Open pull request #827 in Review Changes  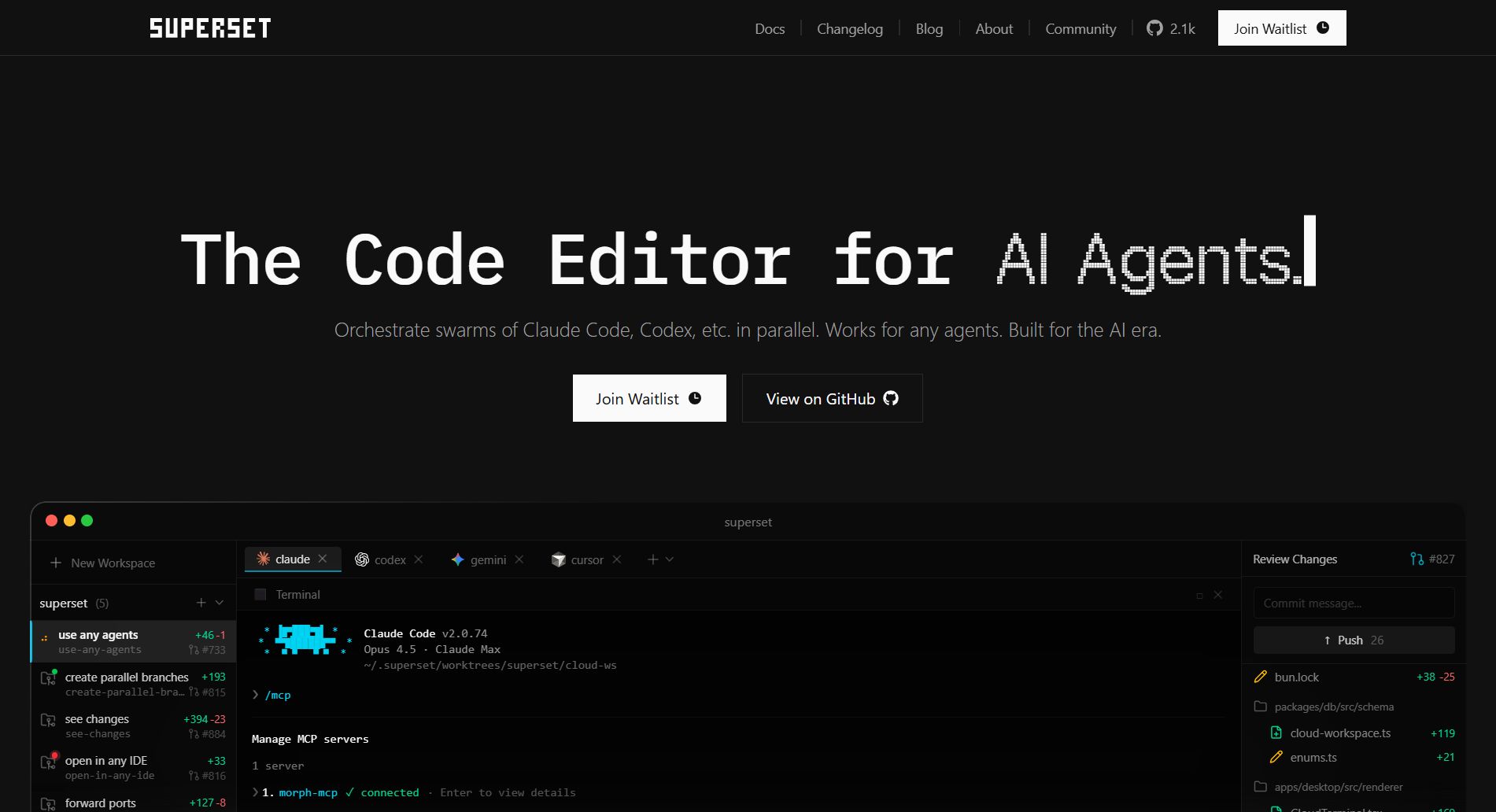tap(1432, 559)
